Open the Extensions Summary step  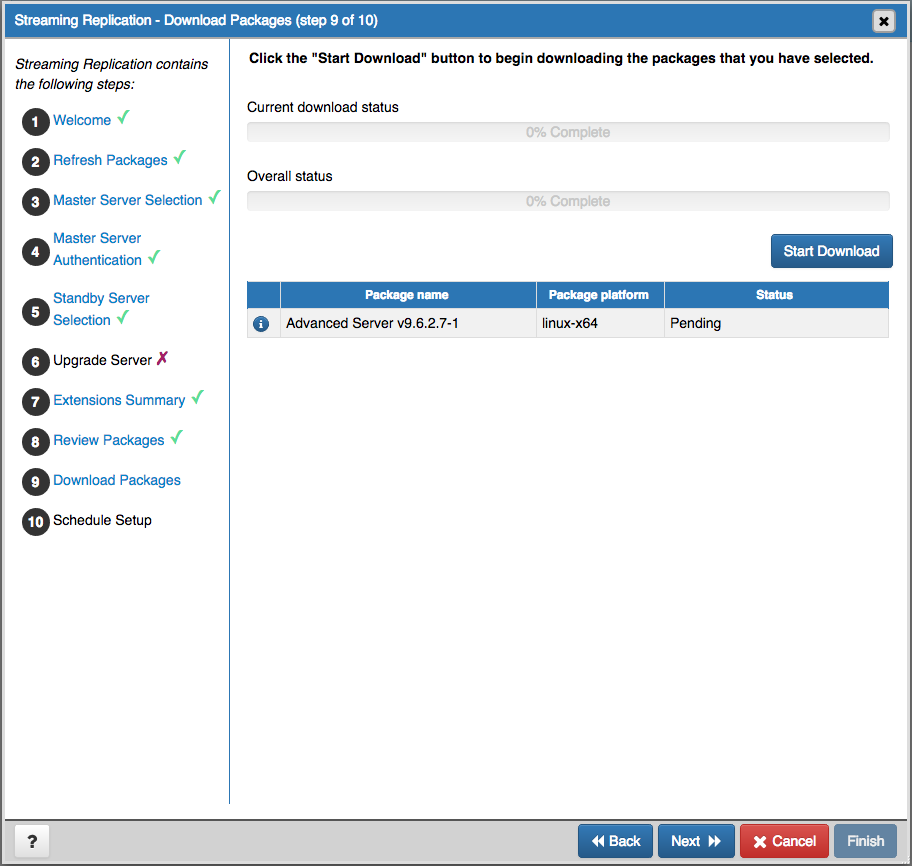(119, 401)
